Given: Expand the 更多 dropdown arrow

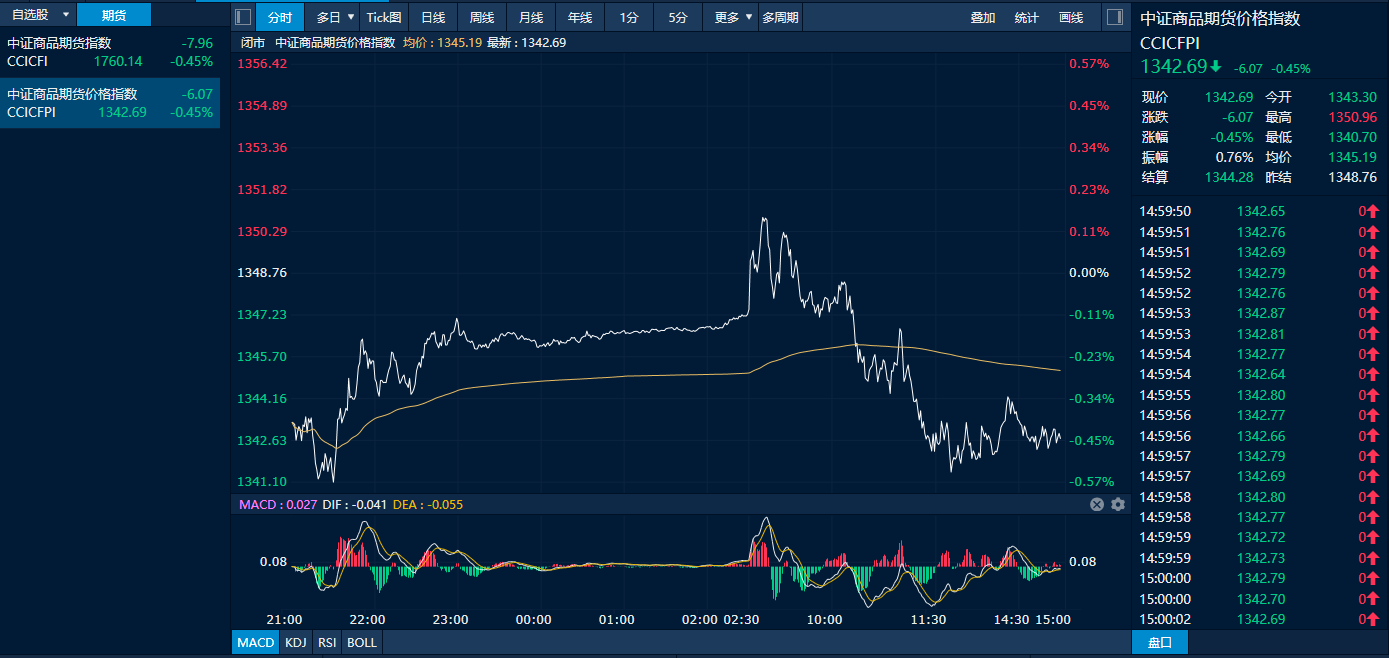Looking at the screenshot, I should [749, 17].
